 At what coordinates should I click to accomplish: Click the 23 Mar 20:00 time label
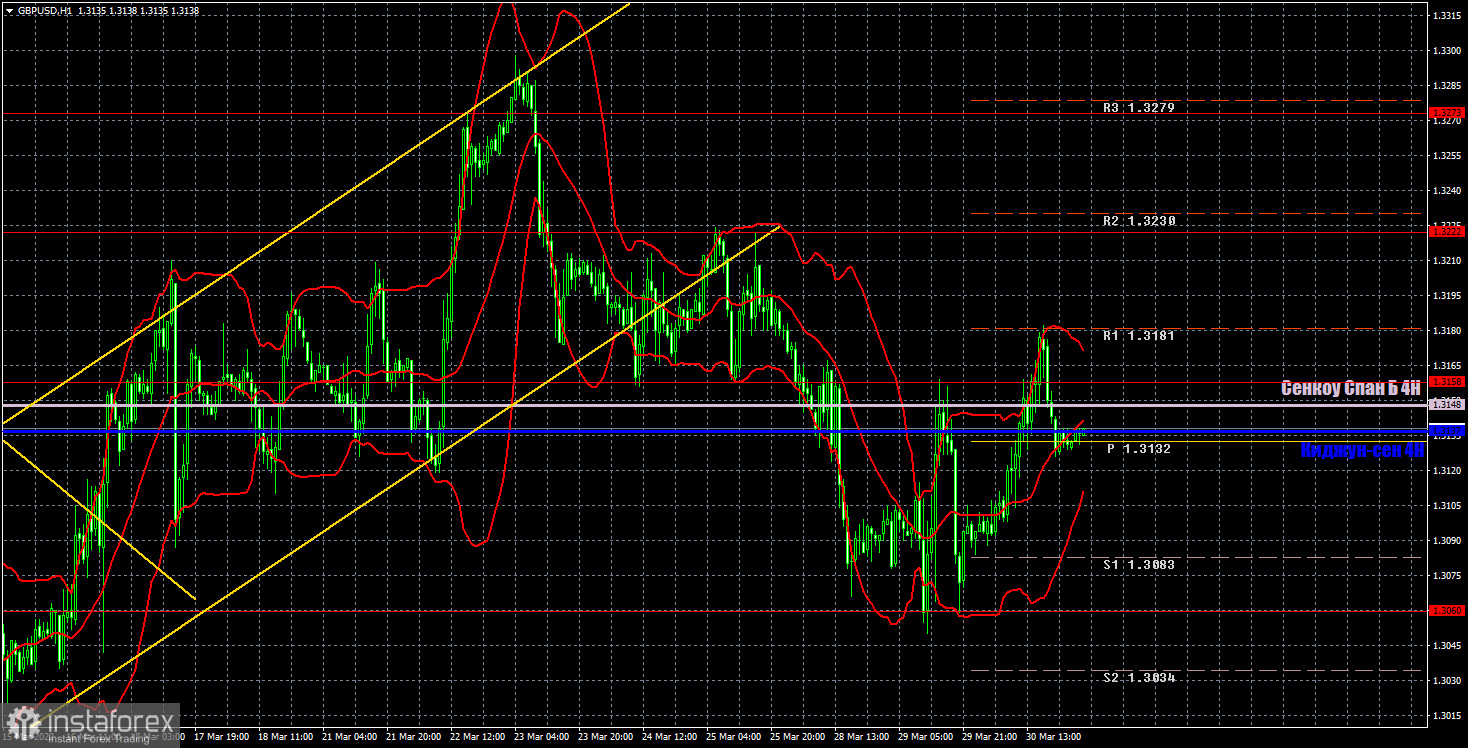click(606, 737)
